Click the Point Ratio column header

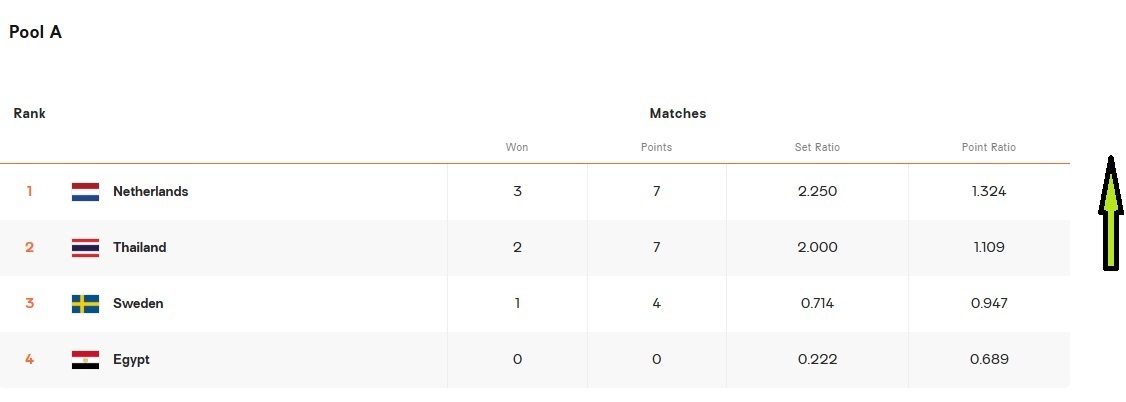(x=988, y=147)
